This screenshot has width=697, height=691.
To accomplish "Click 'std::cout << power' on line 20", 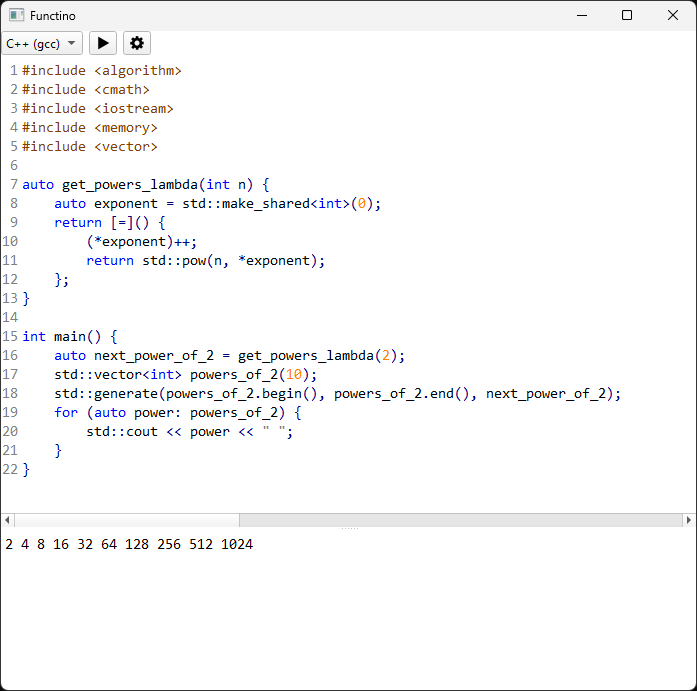I will click(x=158, y=432).
